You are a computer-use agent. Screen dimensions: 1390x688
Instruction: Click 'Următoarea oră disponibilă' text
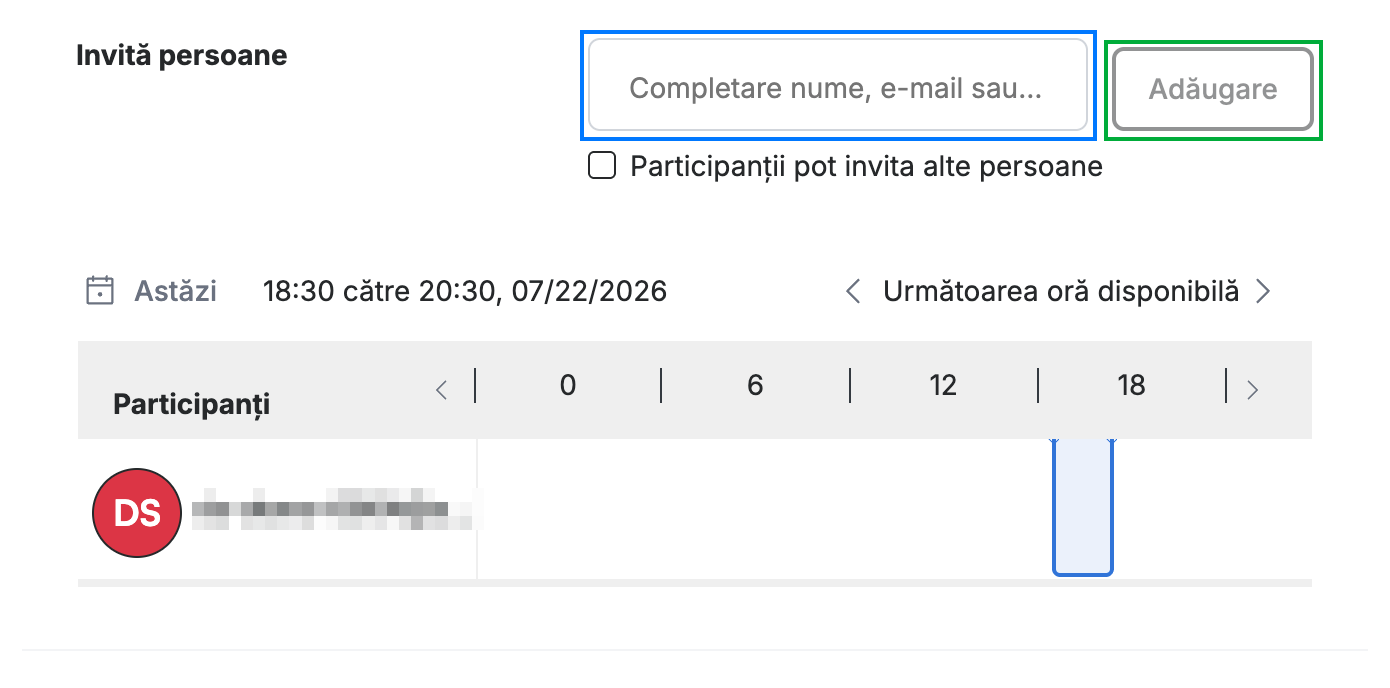coord(1061,292)
